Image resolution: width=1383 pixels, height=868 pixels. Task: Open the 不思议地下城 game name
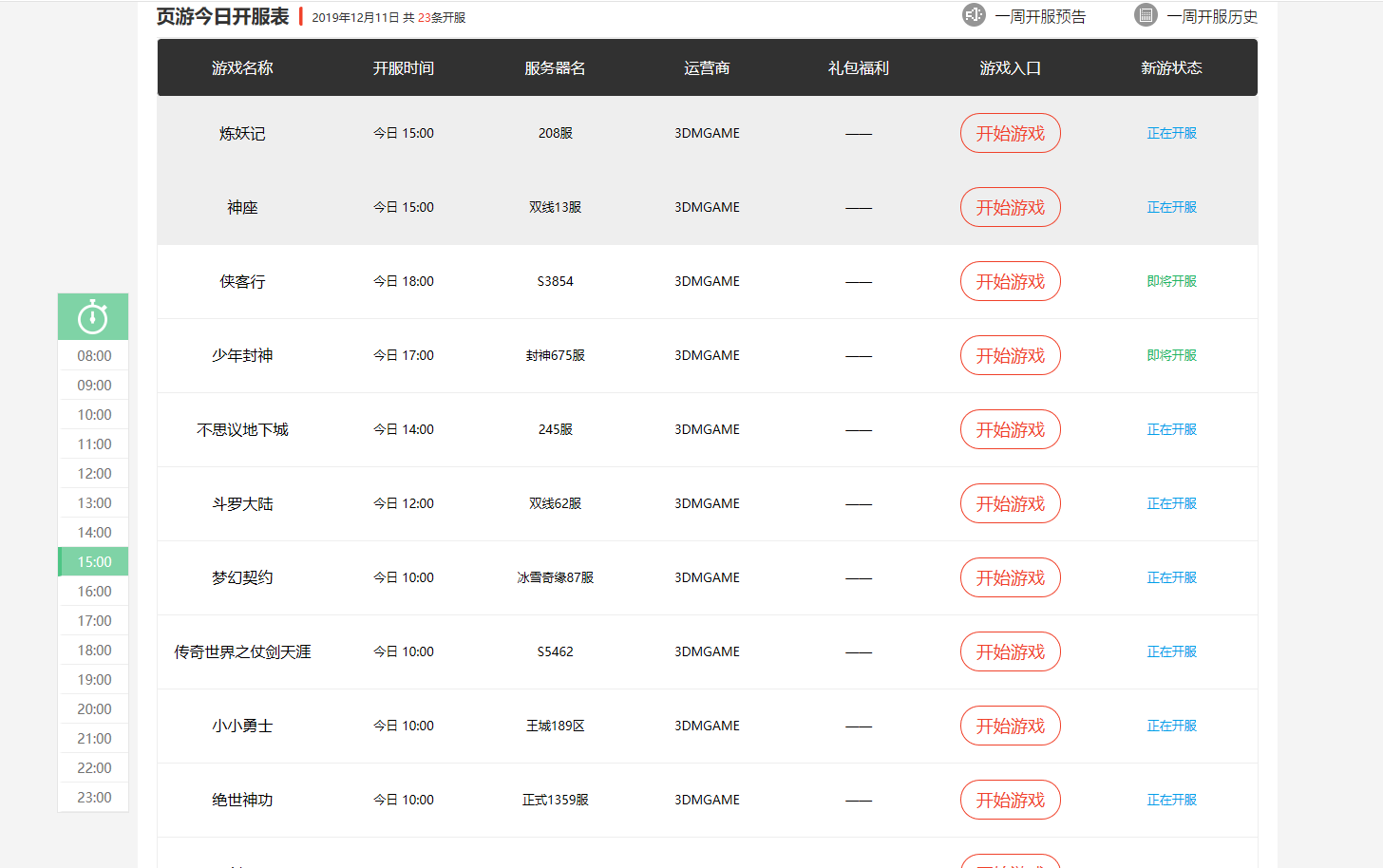click(x=242, y=430)
